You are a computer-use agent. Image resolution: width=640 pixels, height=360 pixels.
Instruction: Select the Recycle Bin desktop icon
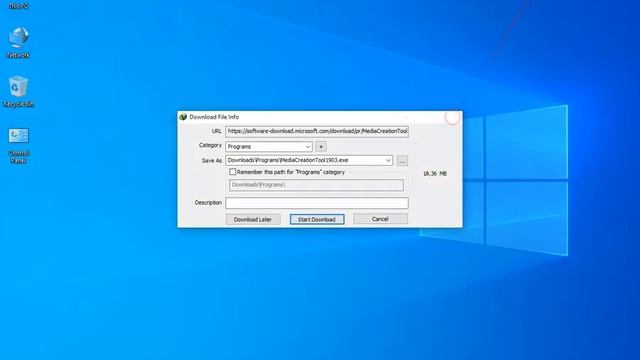click(18, 91)
